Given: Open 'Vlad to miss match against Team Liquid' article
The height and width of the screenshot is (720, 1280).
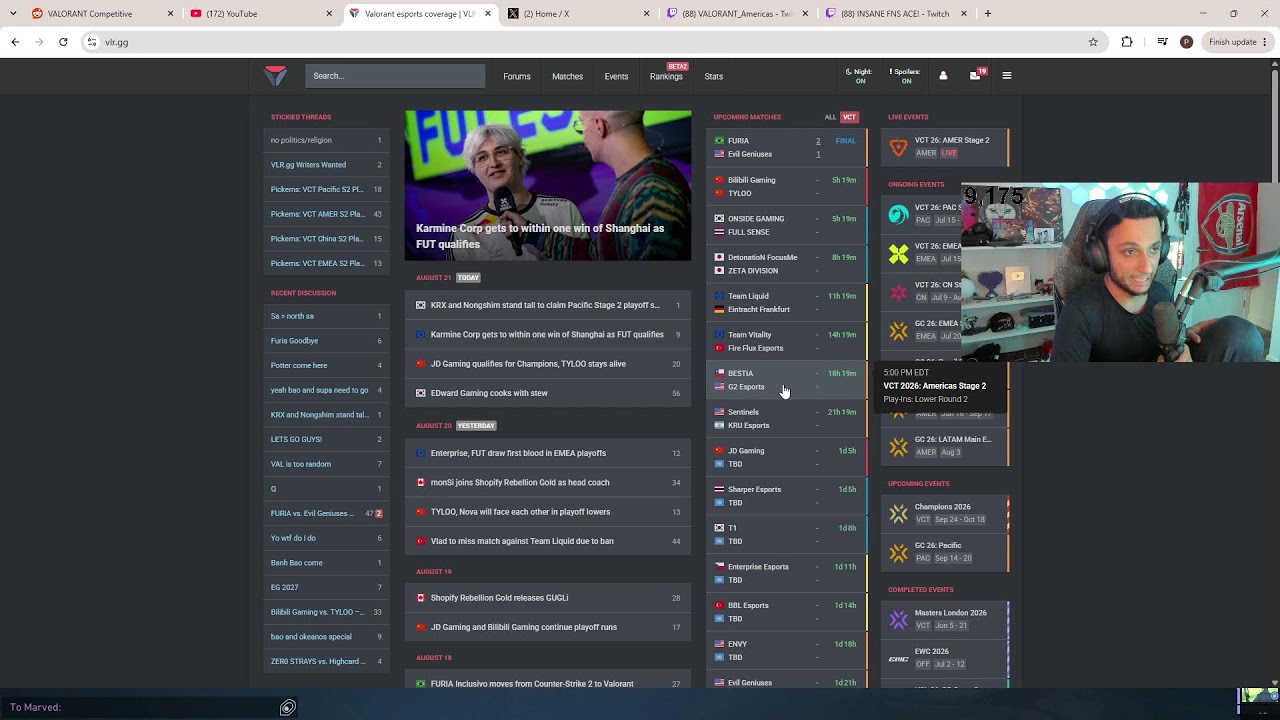Looking at the screenshot, I should (547, 541).
